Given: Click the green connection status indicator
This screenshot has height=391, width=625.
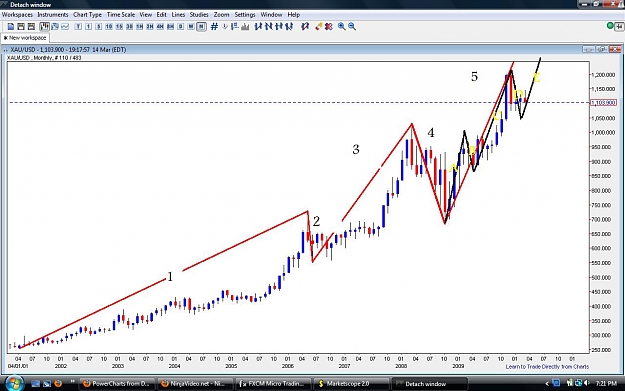Looking at the screenshot, I should 610,26.
